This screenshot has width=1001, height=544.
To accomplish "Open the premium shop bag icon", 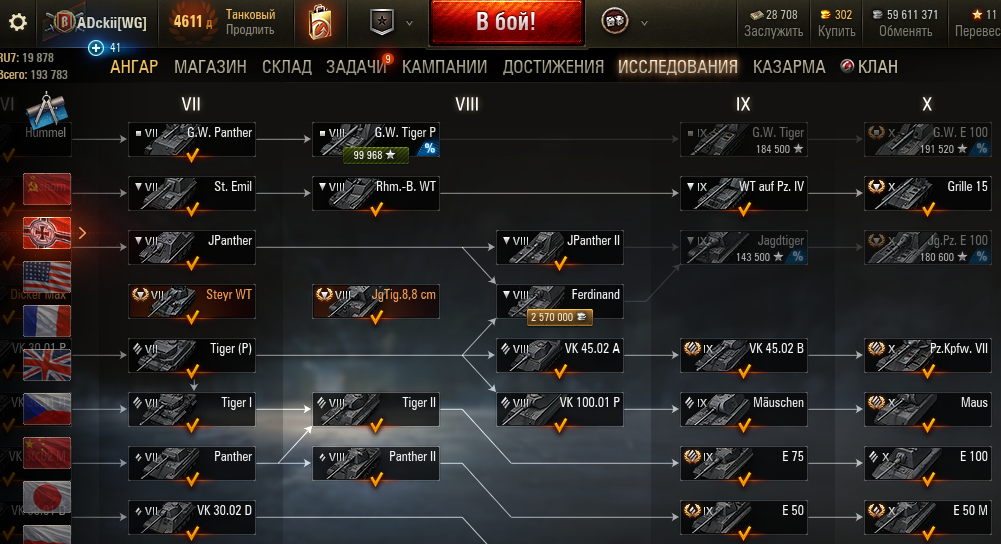I will [x=320, y=23].
